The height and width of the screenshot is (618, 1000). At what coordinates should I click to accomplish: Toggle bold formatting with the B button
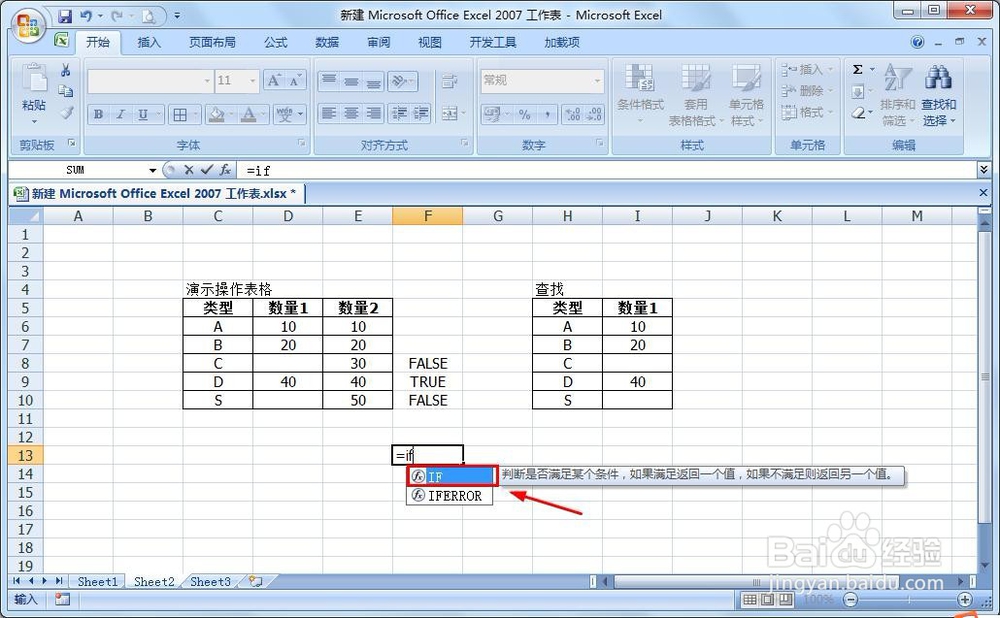coord(97,114)
